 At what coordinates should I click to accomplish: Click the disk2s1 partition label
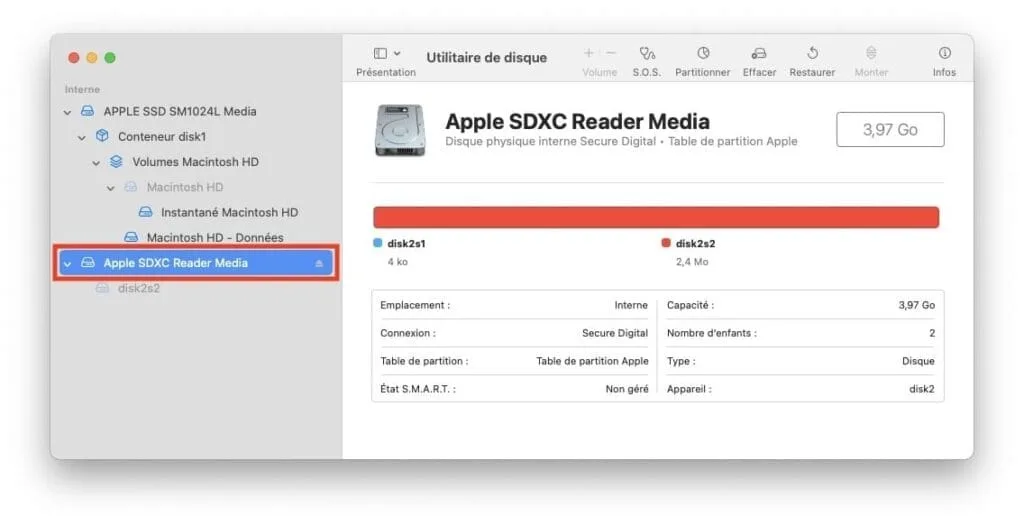(406, 244)
